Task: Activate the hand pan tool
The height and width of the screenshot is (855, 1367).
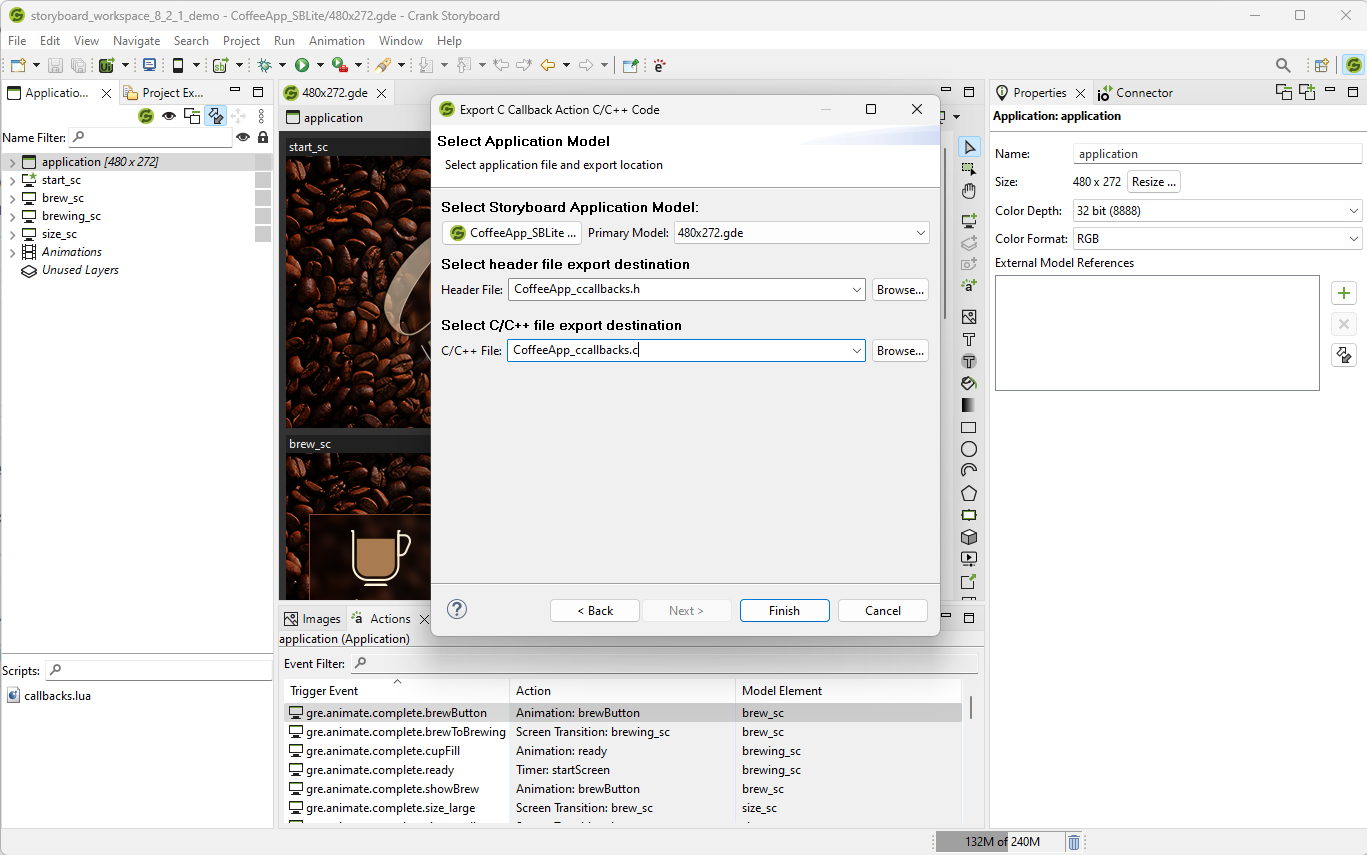Action: click(969, 191)
